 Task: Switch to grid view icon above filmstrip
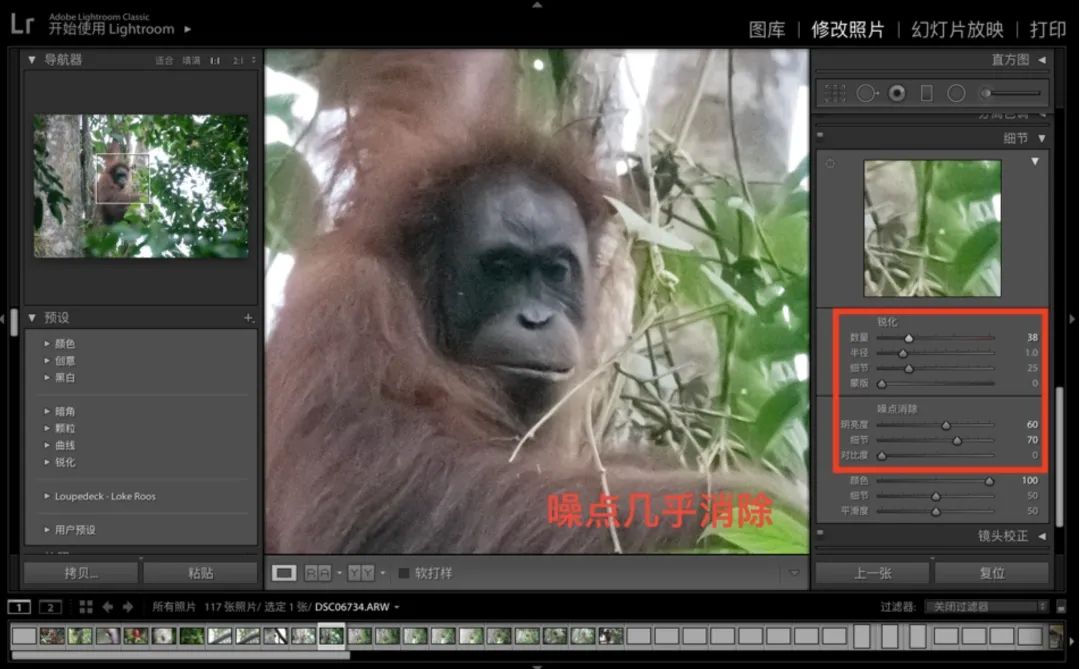pos(86,607)
